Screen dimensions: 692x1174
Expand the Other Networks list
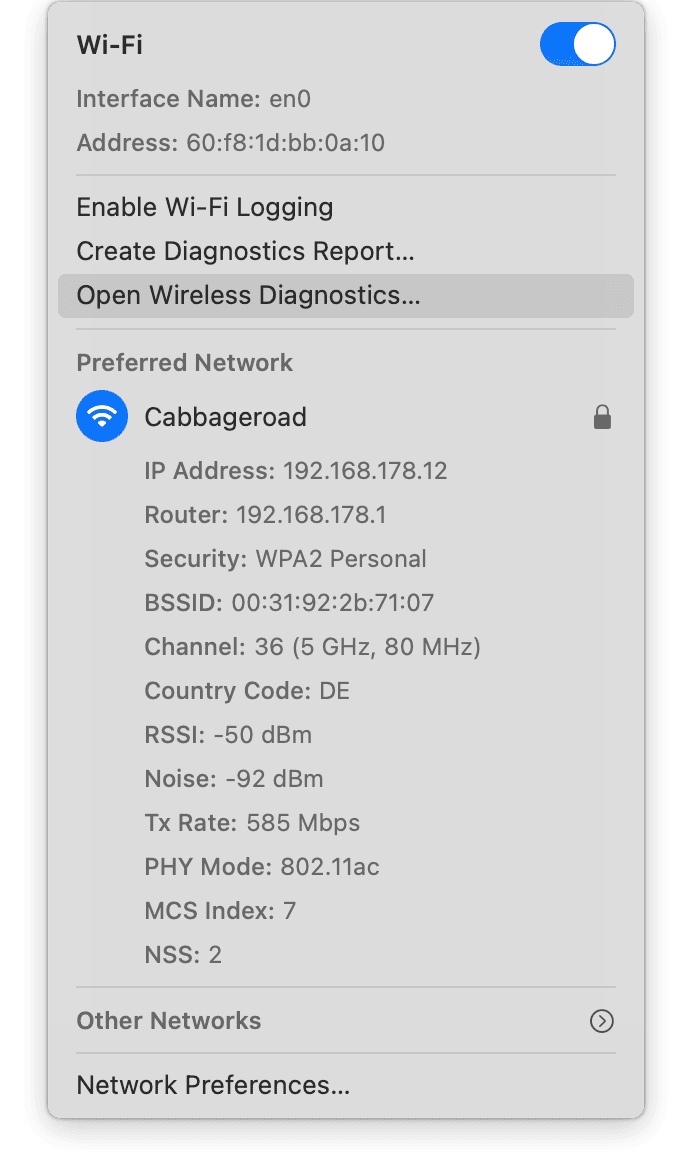pyautogui.click(x=168, y=1021)
